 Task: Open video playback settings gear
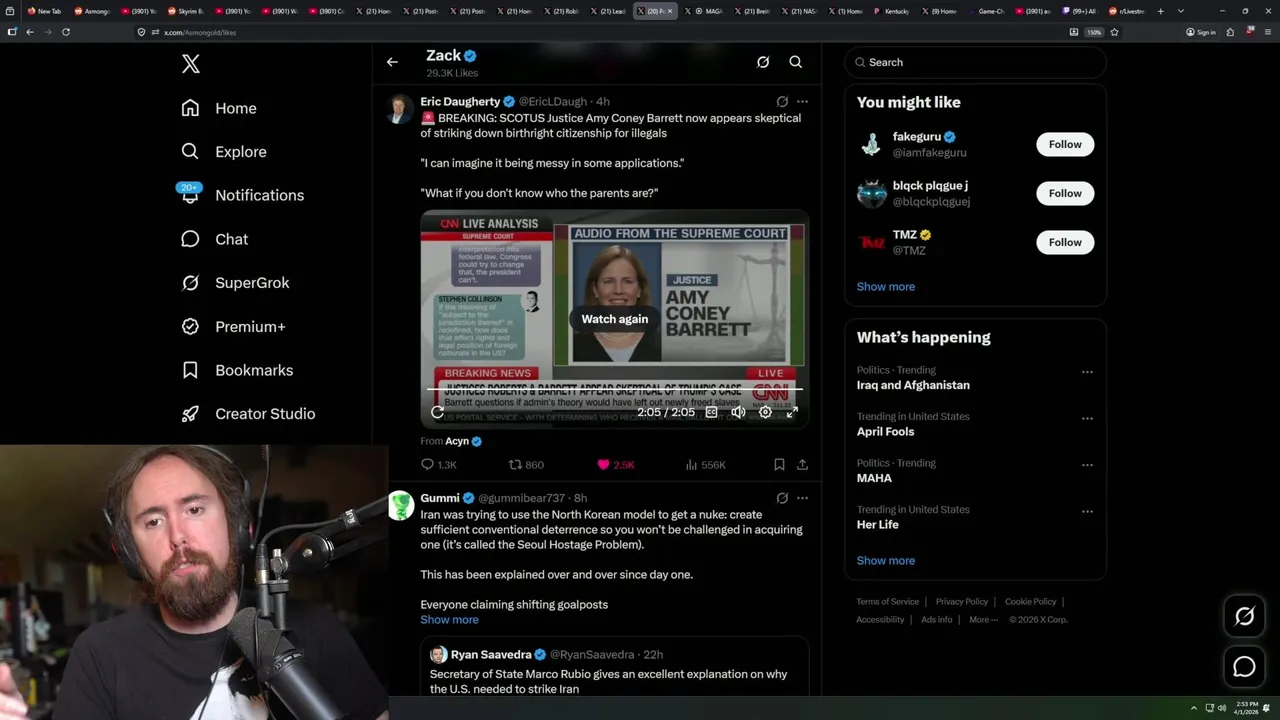[765, 412]
